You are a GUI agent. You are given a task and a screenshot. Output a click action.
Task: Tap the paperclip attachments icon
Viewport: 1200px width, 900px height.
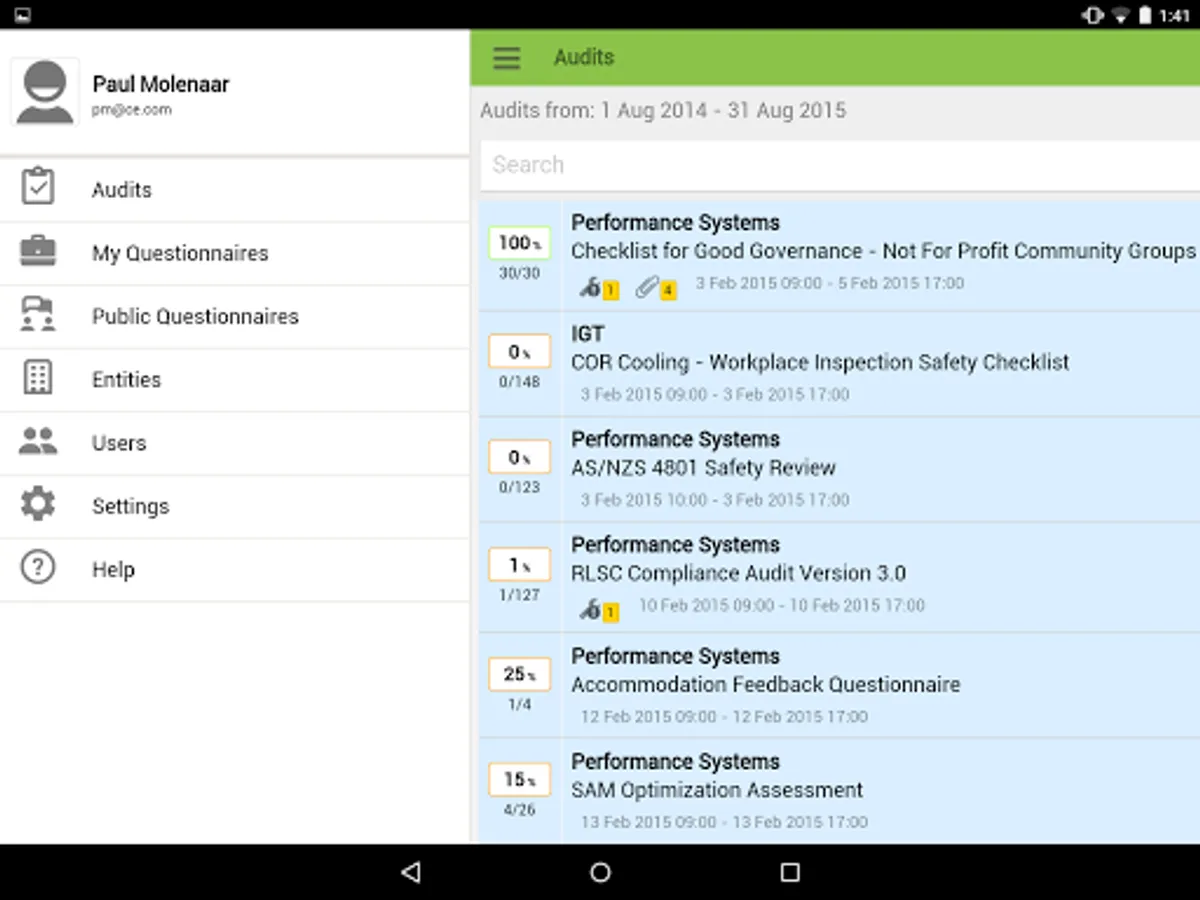click(x=649, y=288)
